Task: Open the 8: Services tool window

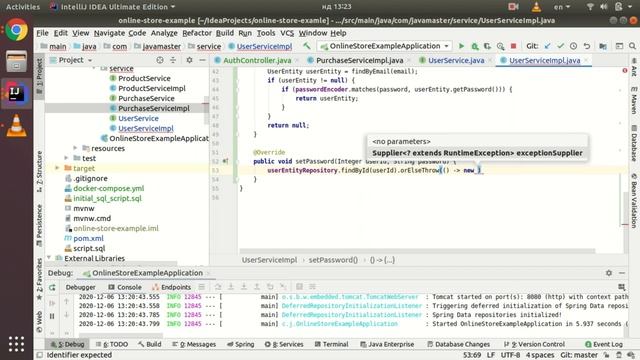Action: [x=284, y=344]
